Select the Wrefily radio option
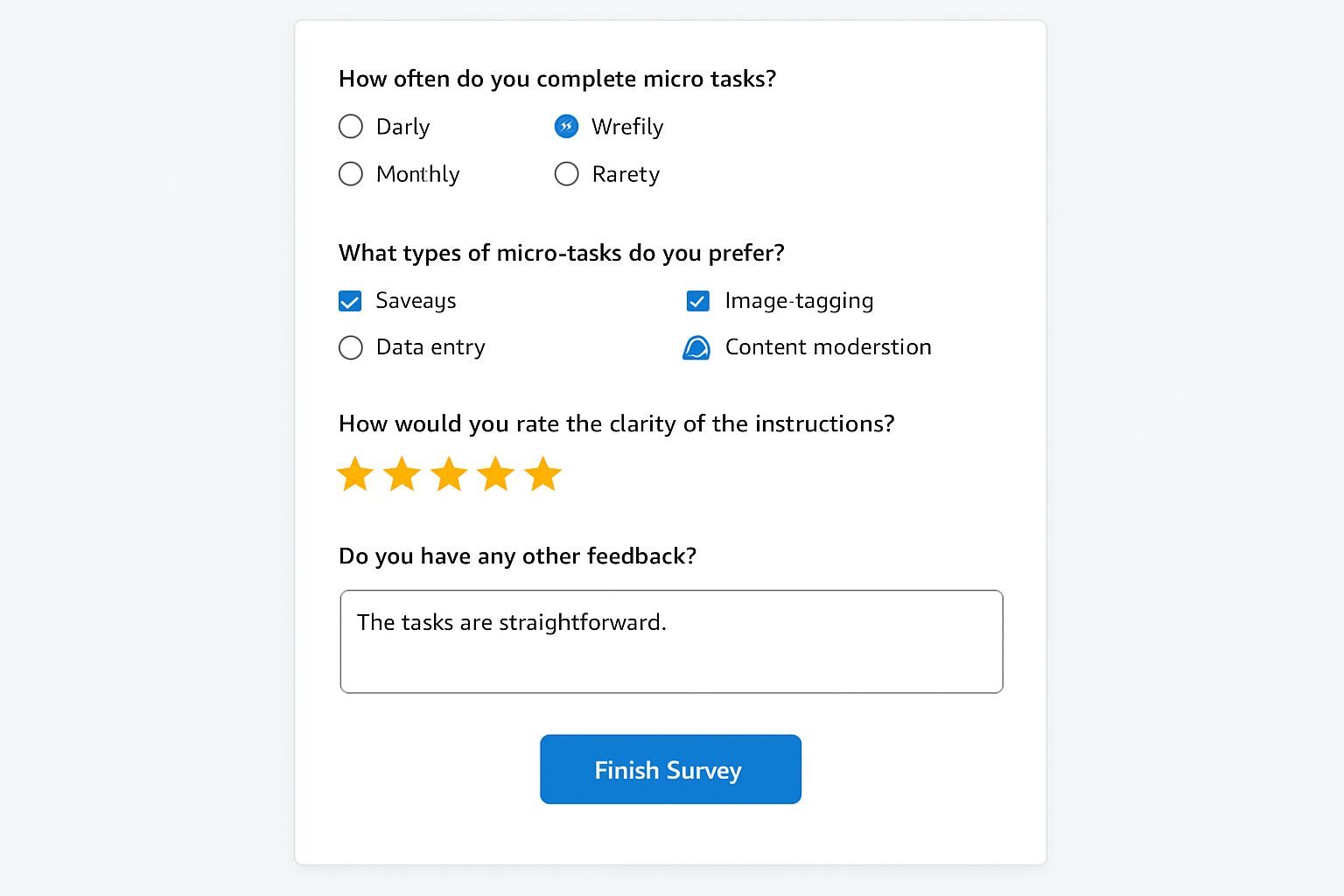Screen dimensions: 1344x896 (567, 127)
